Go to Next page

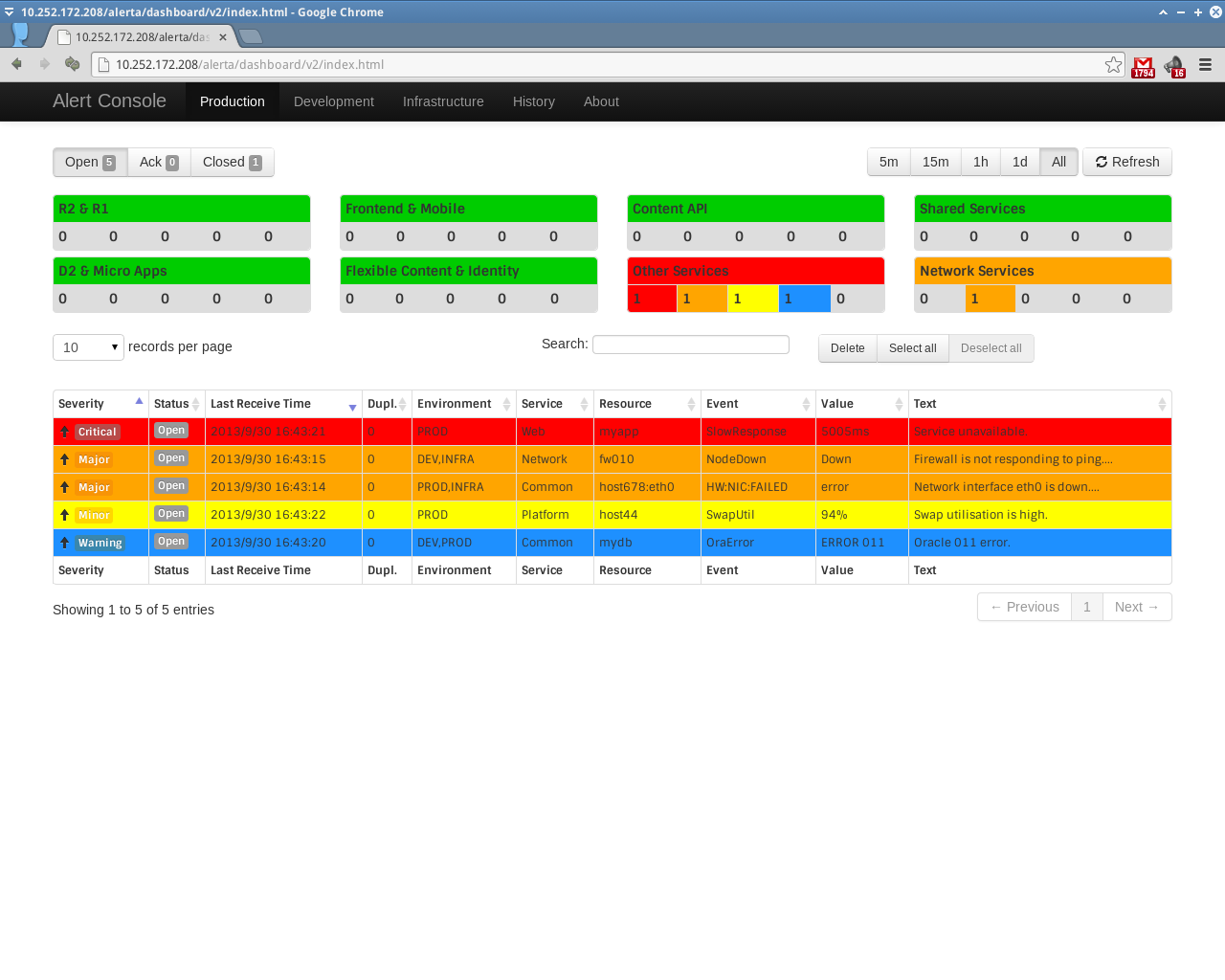[1137, 607]
